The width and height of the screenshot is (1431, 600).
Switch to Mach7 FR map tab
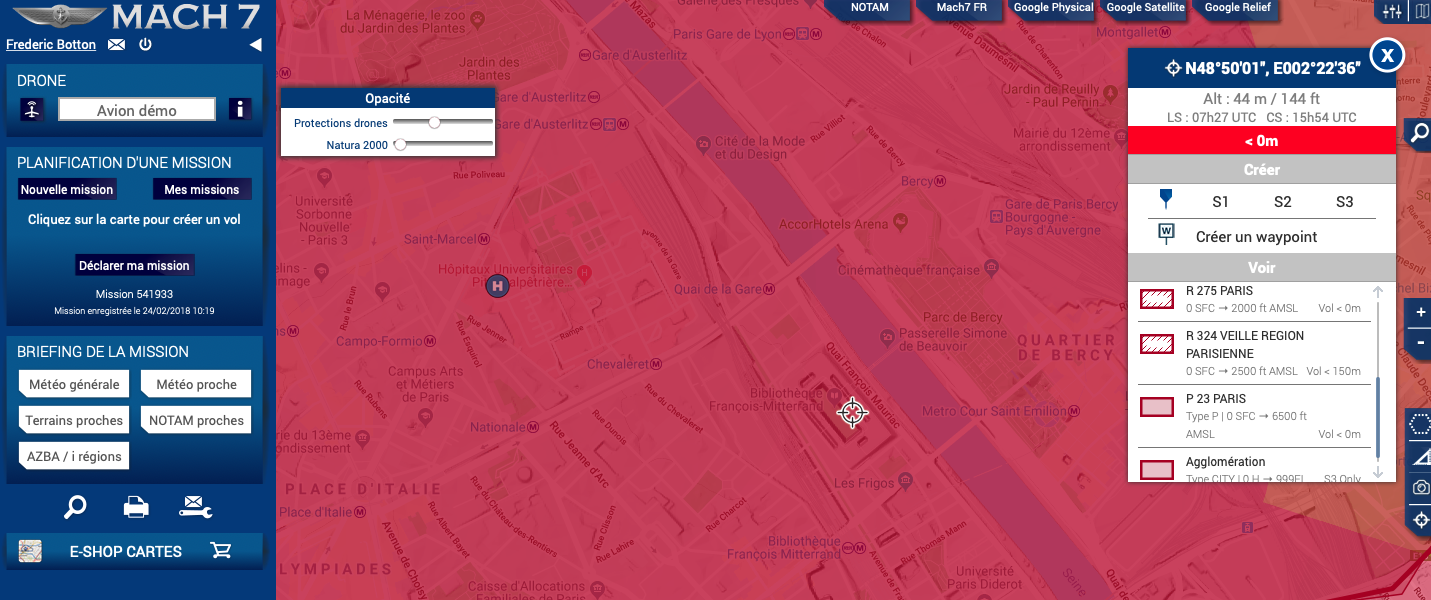pyautogui.click(x=961, y=8)
